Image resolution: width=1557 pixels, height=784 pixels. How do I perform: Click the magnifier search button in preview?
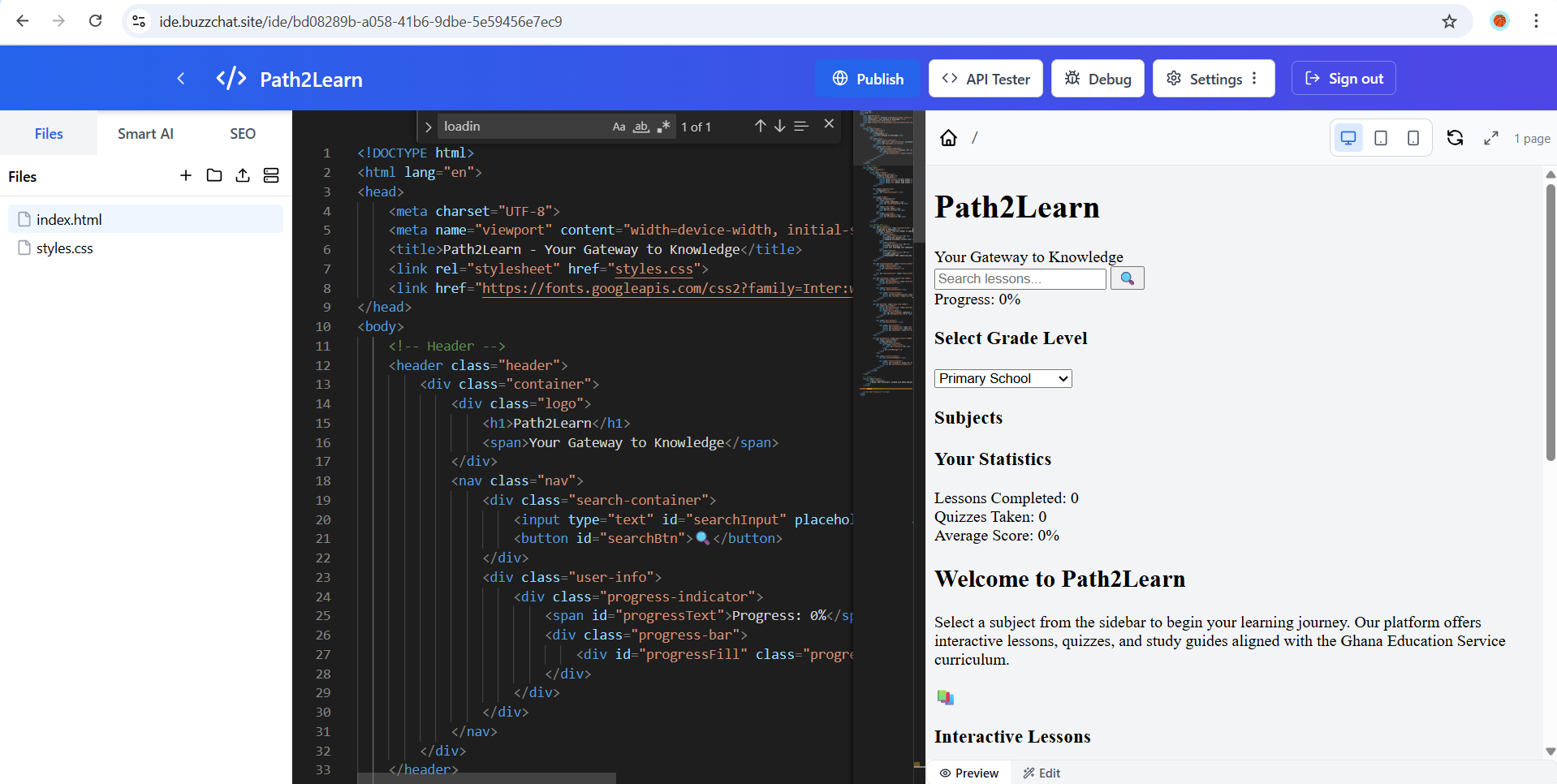click(1128, 278)
